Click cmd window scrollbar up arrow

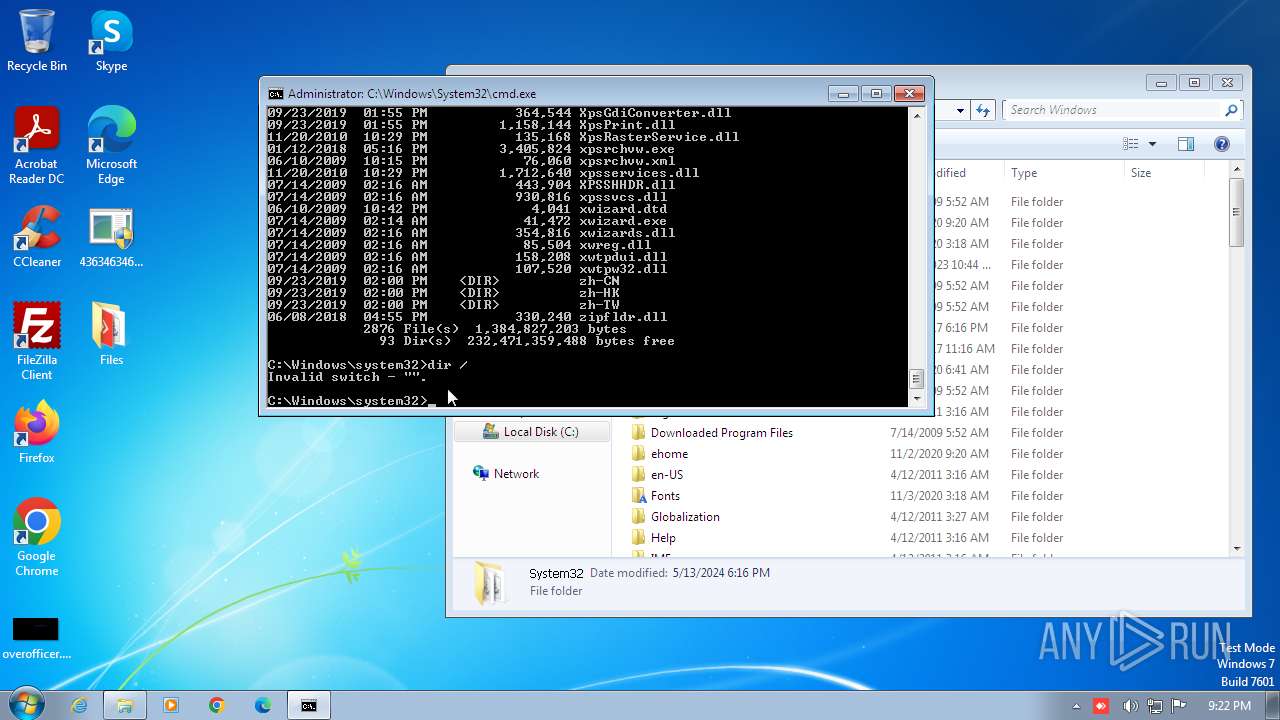coord(915,115)
